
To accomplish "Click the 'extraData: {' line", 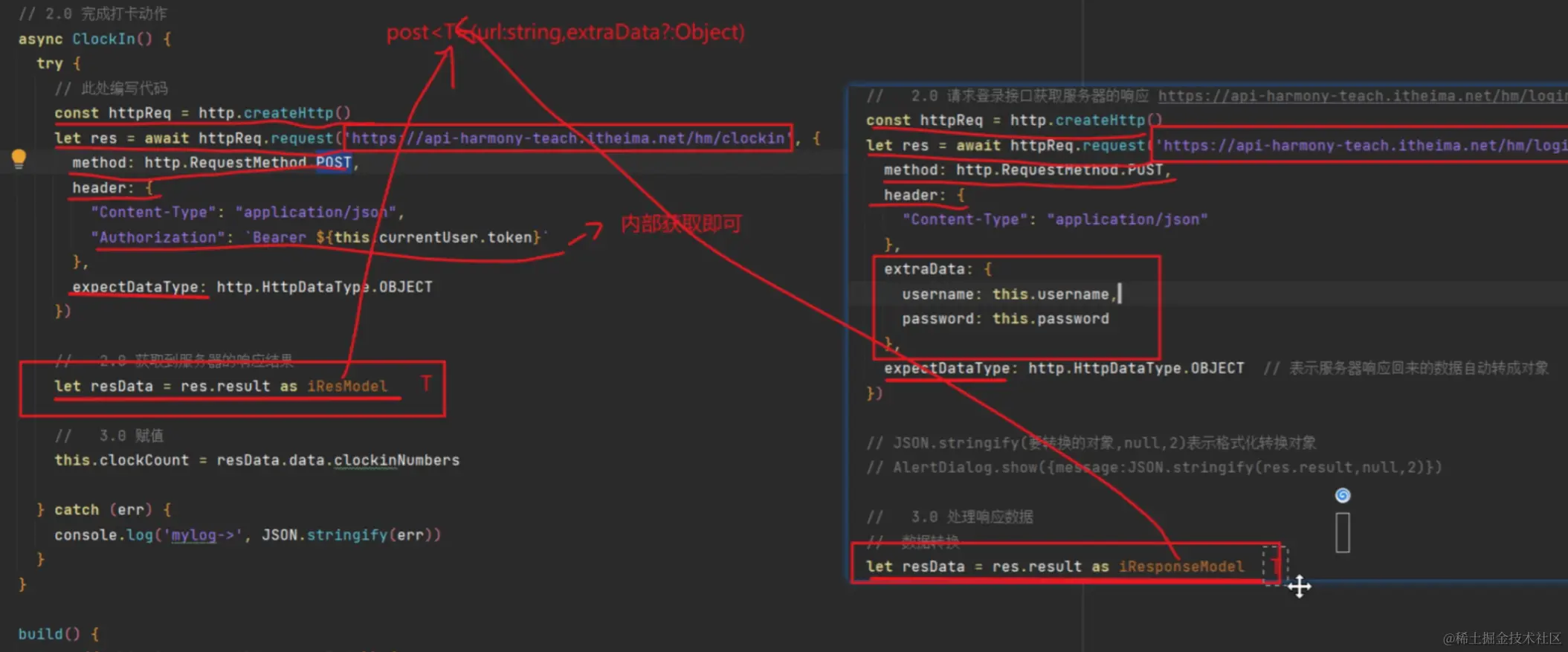I will pyautogui.click(x=938, y=269).
